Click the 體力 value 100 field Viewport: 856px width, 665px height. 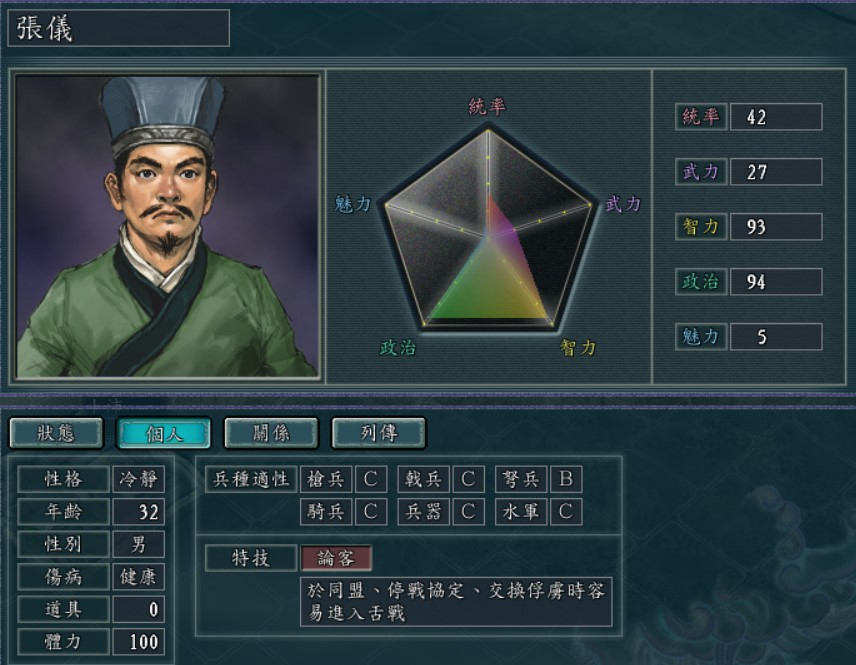138,642
